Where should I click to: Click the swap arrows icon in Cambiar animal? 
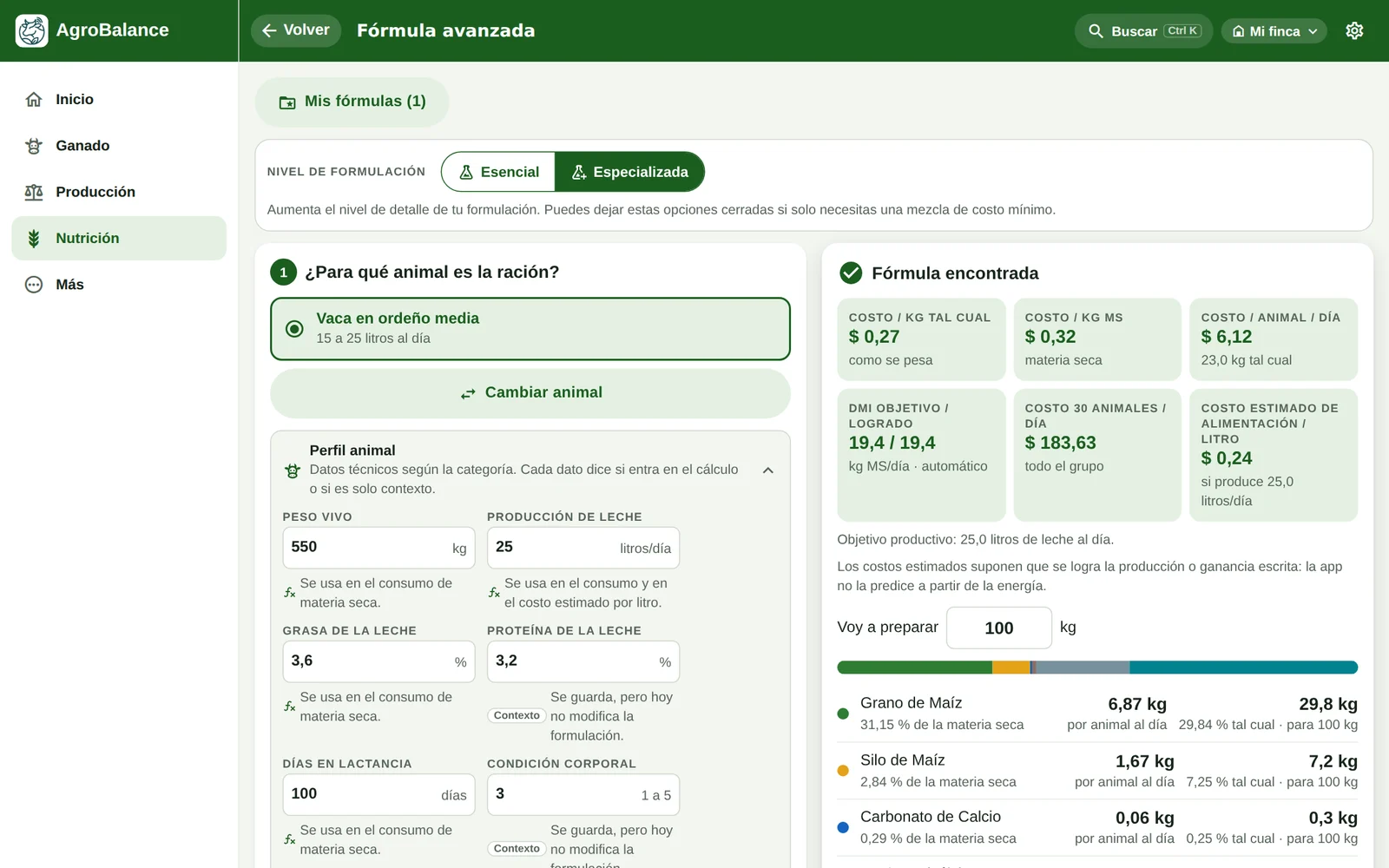pyautogui.click(x=468, y=393)
